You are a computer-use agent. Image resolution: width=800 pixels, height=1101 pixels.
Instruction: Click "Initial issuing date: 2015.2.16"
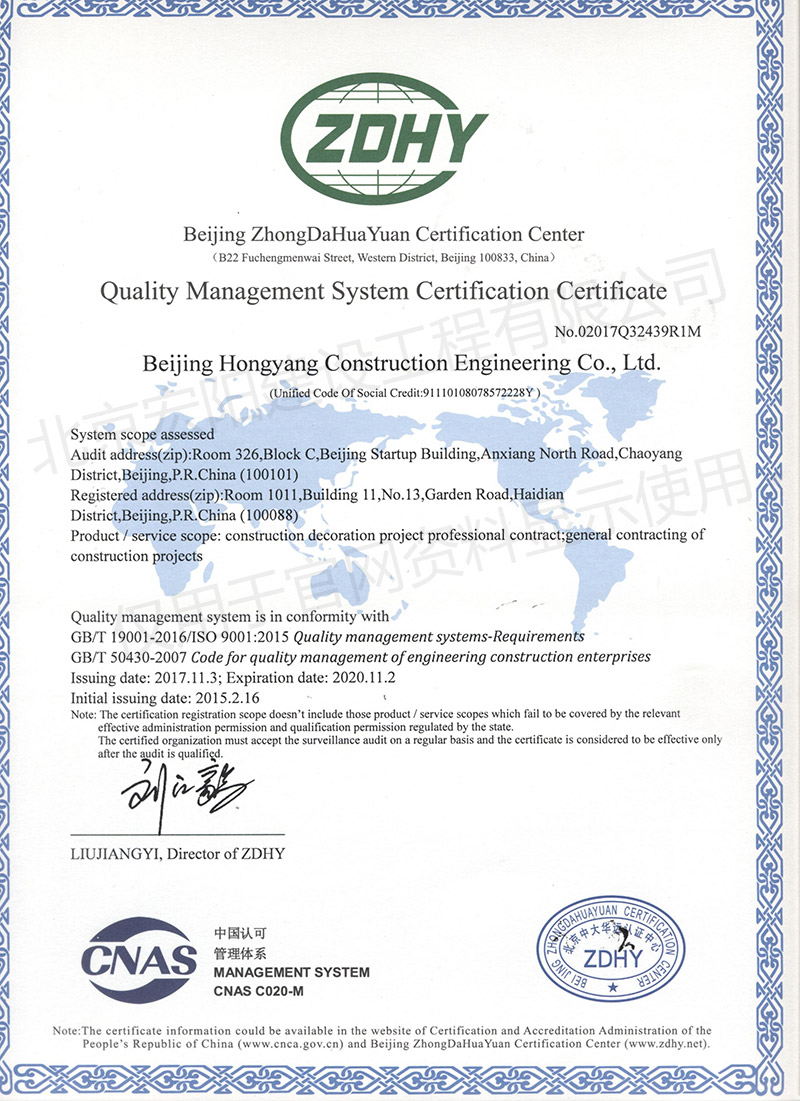[x=165, y=699]
